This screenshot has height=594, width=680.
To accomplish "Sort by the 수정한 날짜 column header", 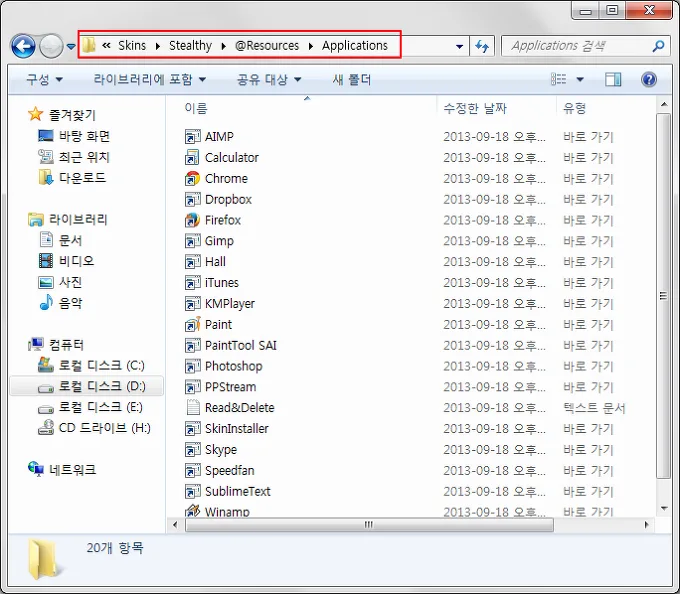I will 475,108.
